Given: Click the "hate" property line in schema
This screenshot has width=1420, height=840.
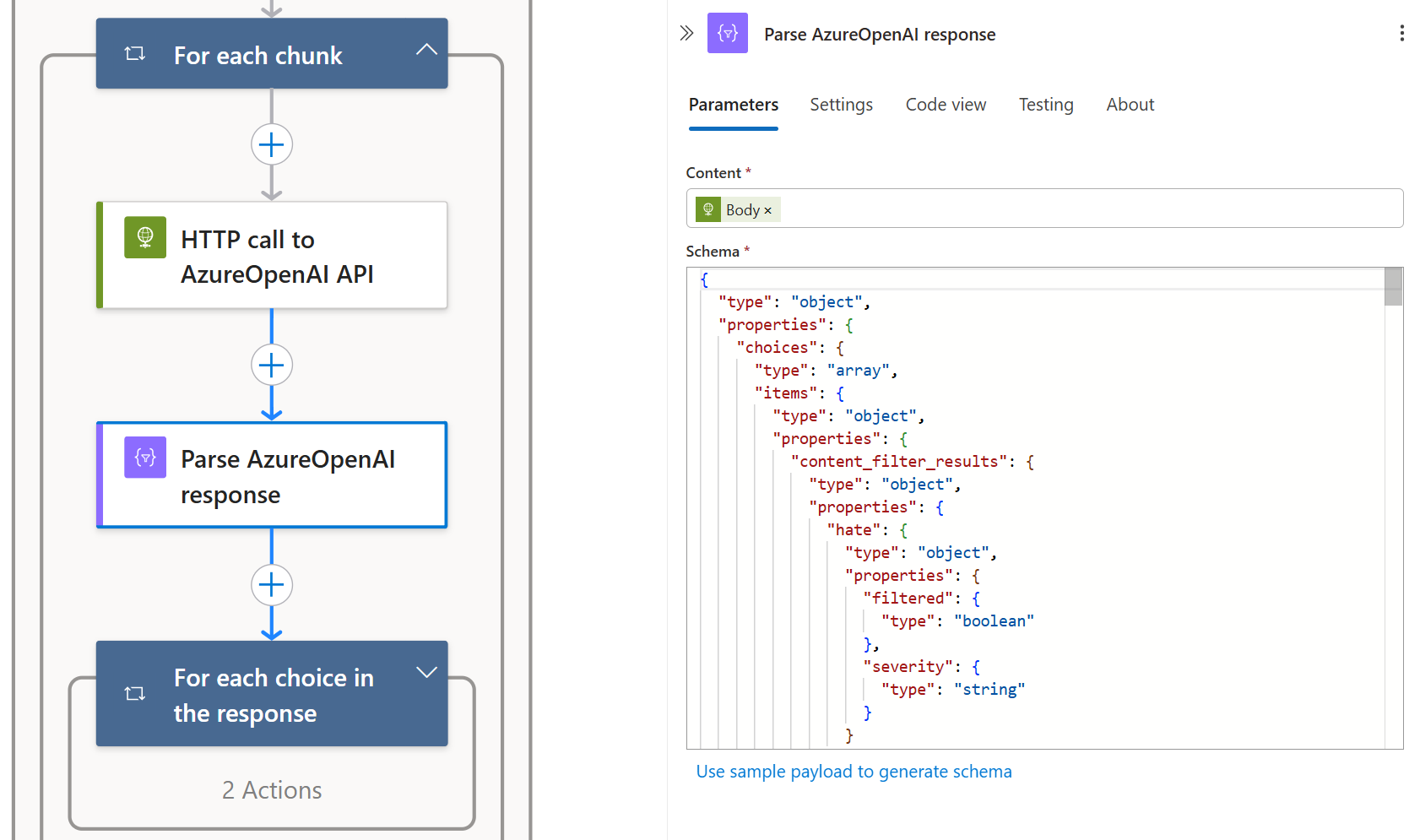Looking at the screenshot, I should coord(868,530).
